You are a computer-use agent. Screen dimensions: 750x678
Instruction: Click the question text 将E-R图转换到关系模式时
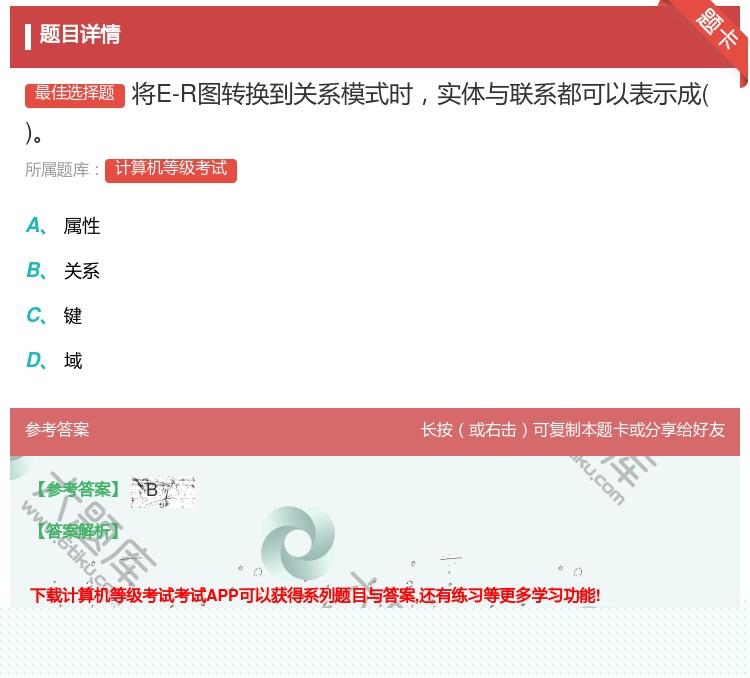[x=272, y=94]
